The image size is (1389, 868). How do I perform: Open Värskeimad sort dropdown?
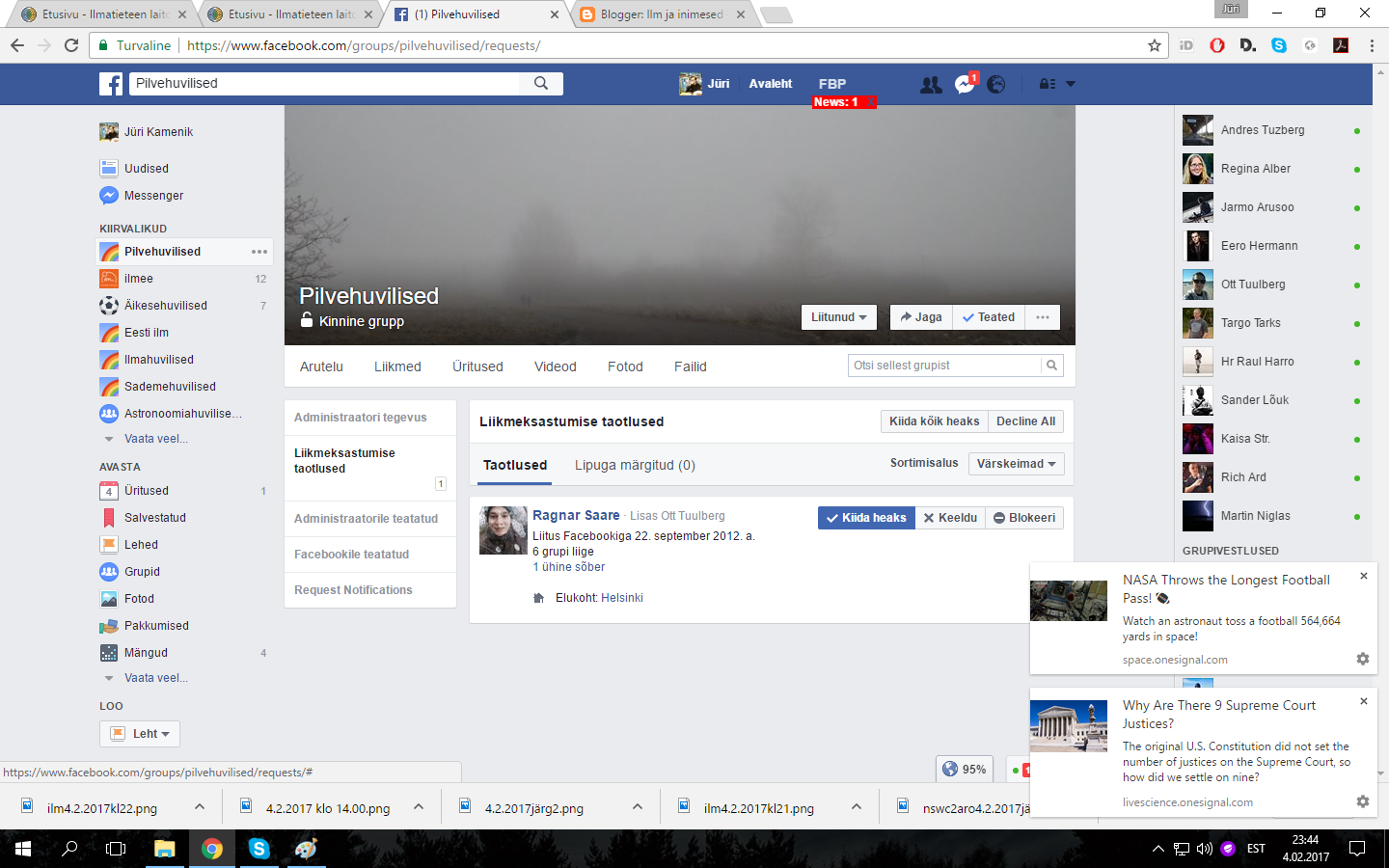(x=1017, y=464)
